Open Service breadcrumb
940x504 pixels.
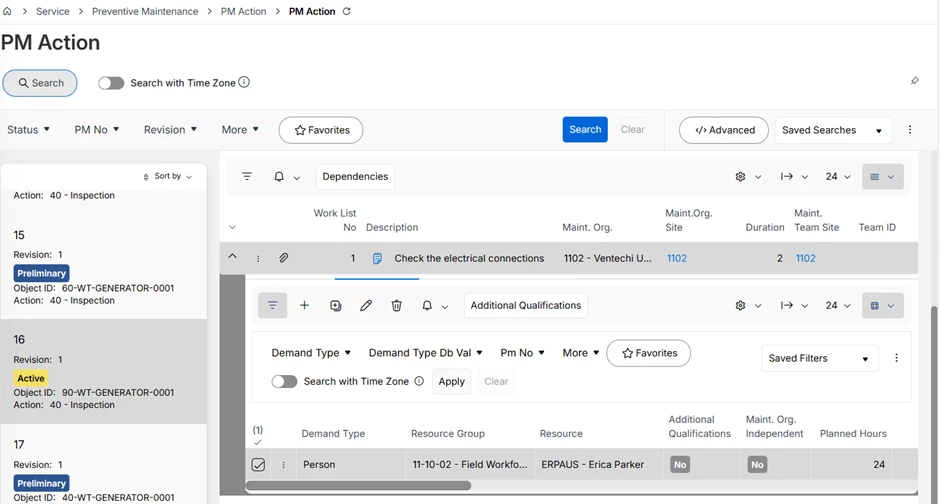(x=53, y=11)
